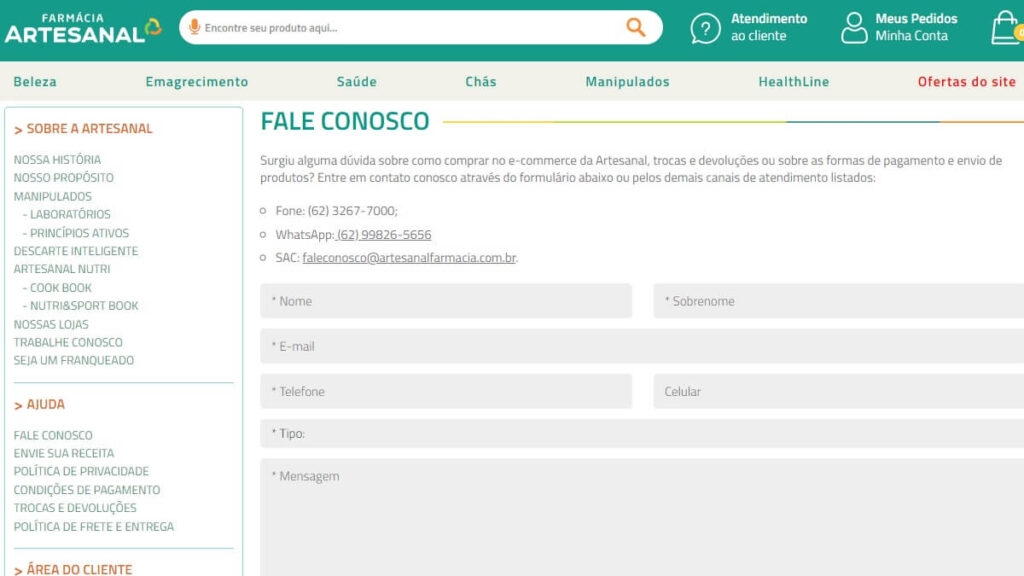Open the Saúde menu
Image resolution: width=1024 pixels, height=576 pixels.
(357, 82)
